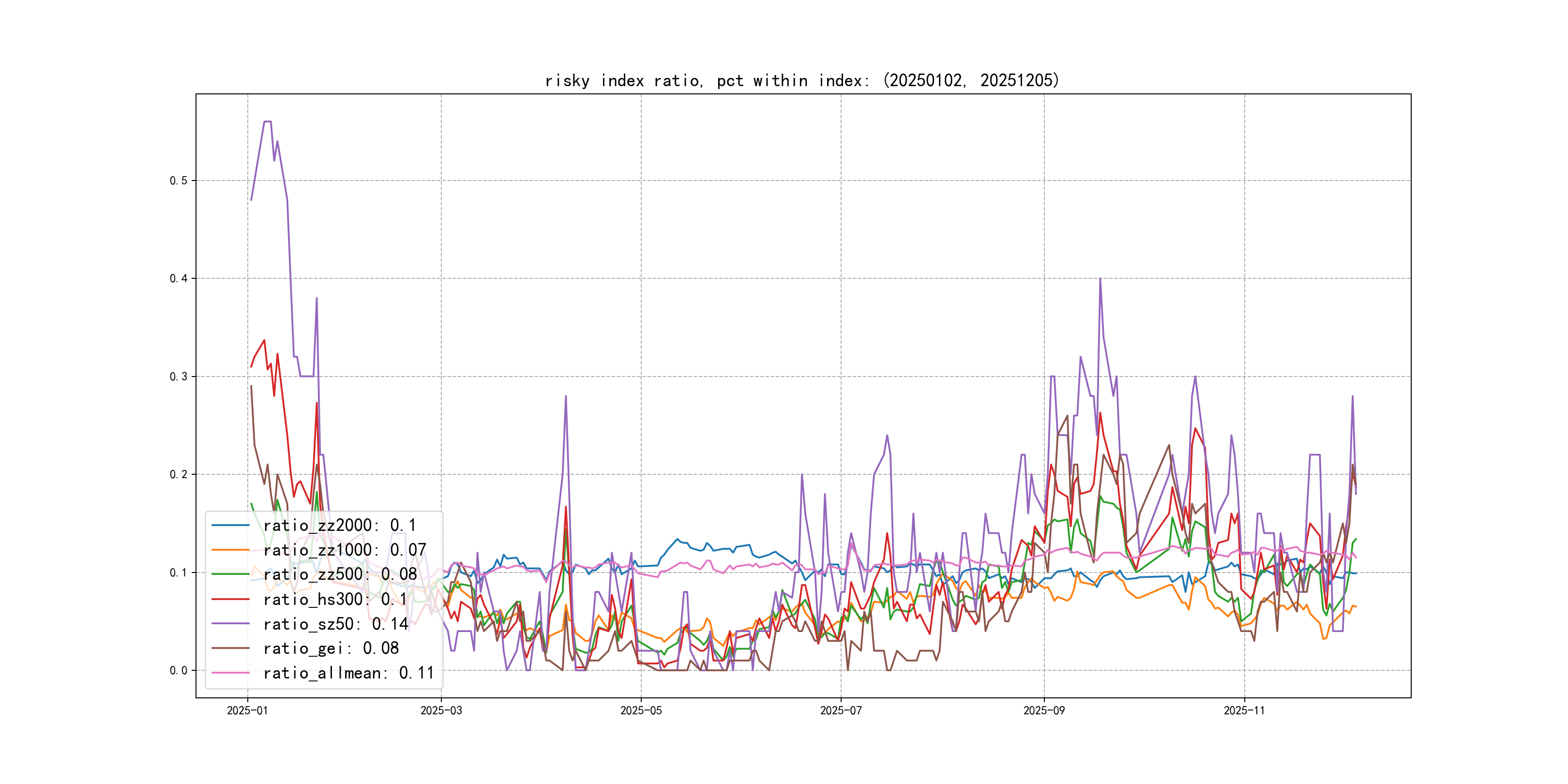Click the blue line swatch in legend
Image resolution: width=1568 pixels, height=784 pixels.
point(231,525)
